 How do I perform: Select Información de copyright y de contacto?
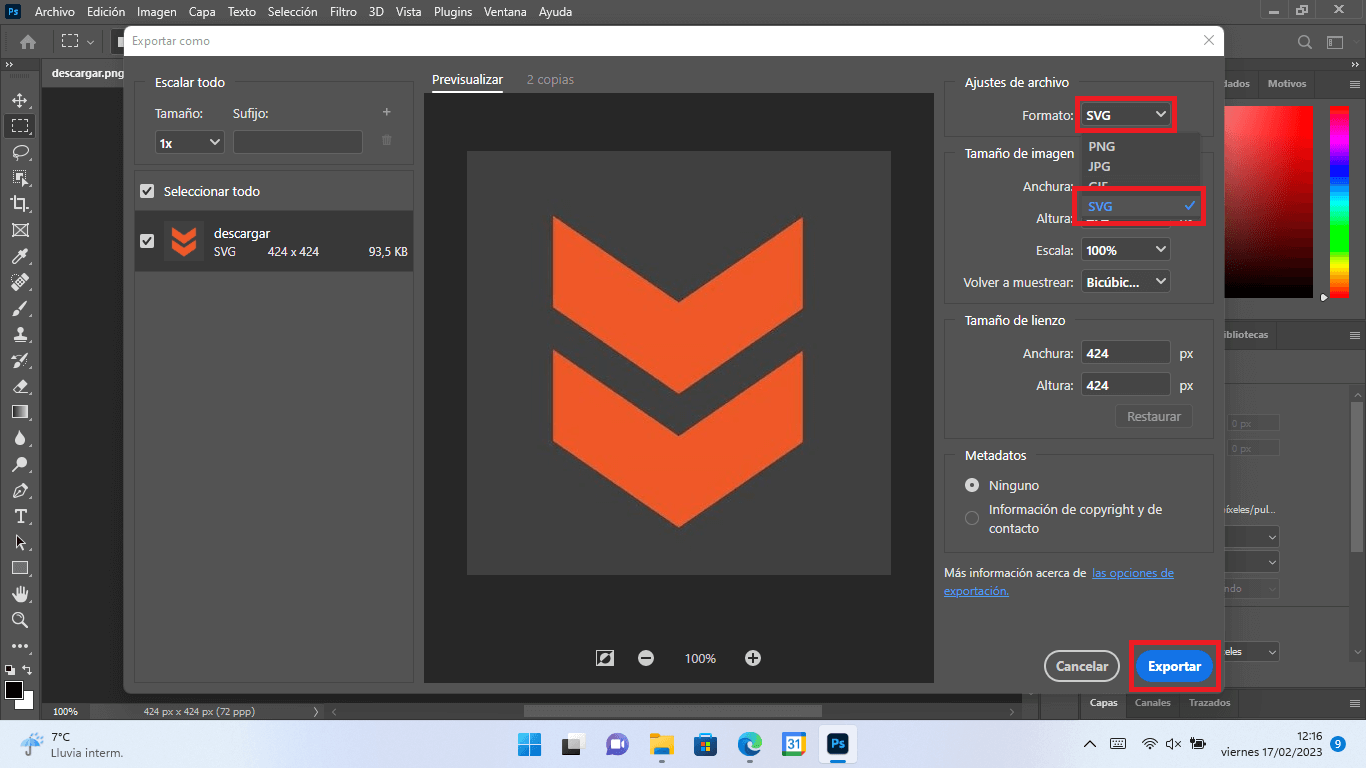point(972,518)
